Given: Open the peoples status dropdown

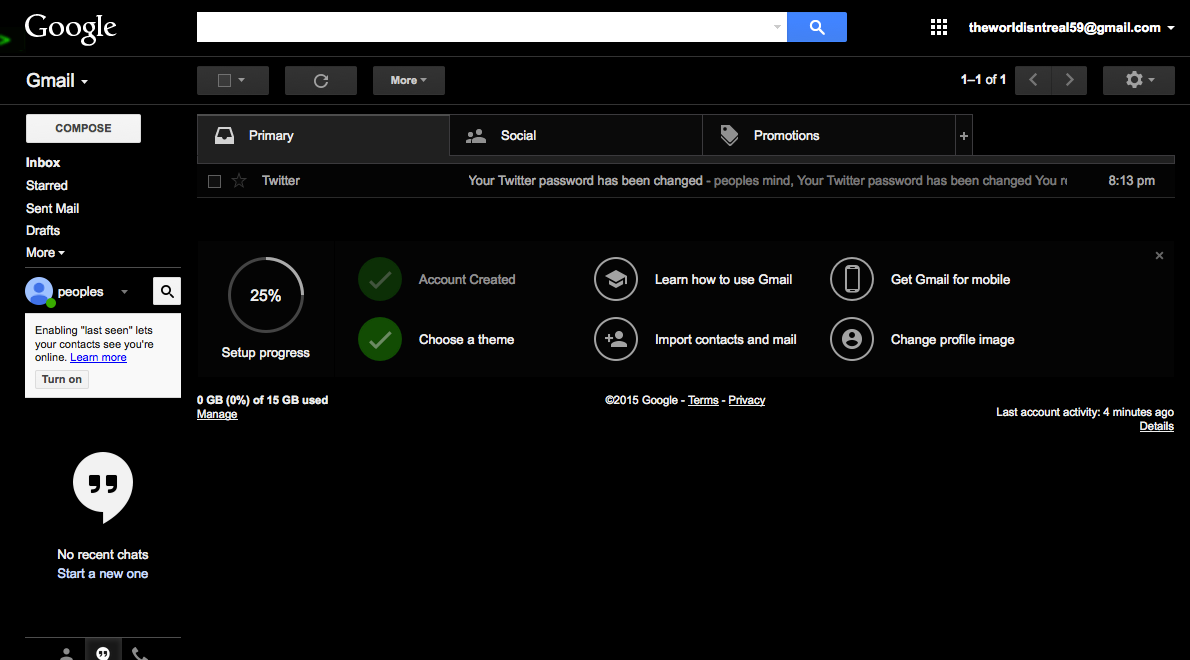Looking at the screenshot, I should click(x=124, y=291).
